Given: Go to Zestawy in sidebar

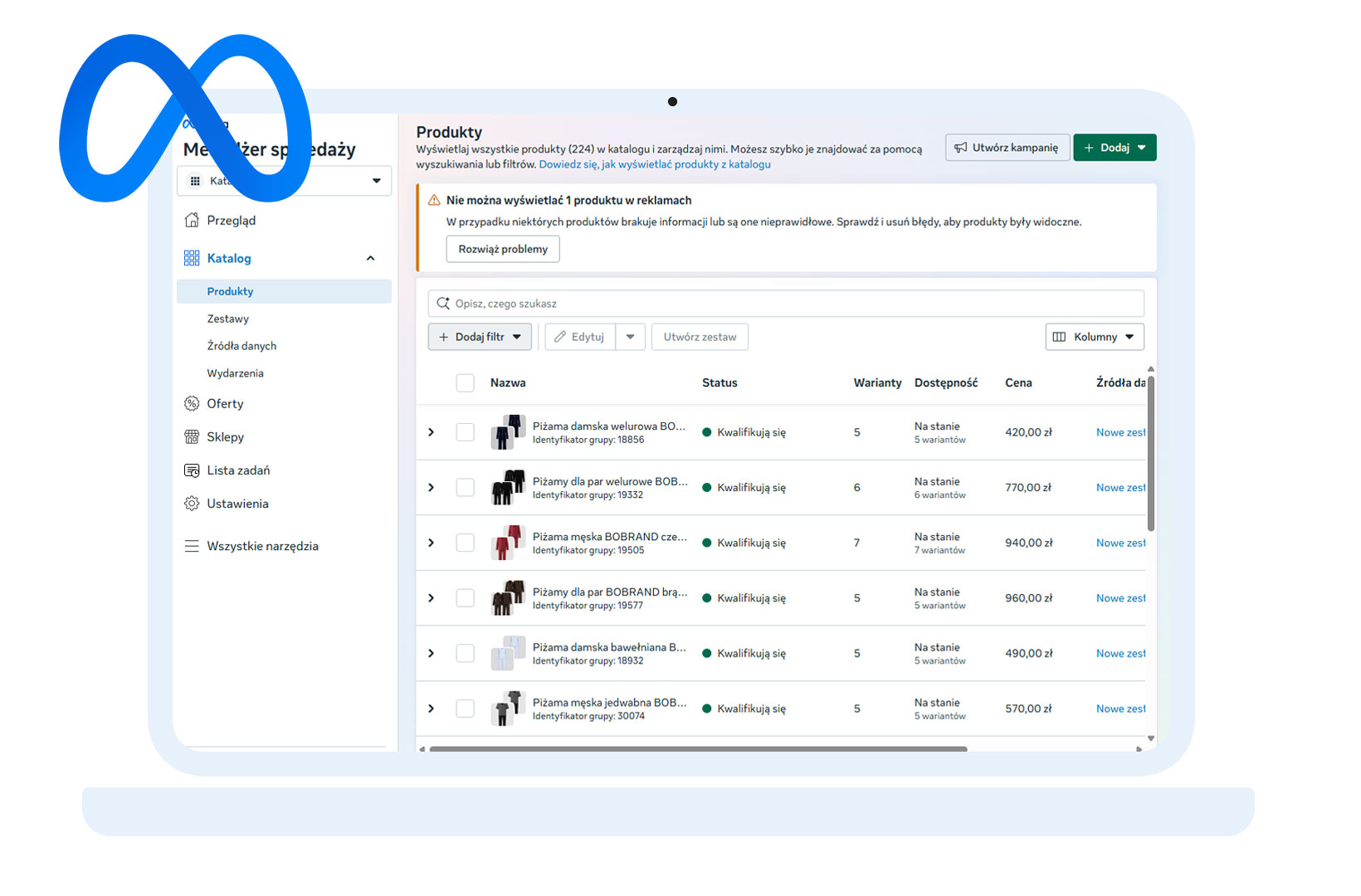Looking at the screenshot, I should [228, 319].
